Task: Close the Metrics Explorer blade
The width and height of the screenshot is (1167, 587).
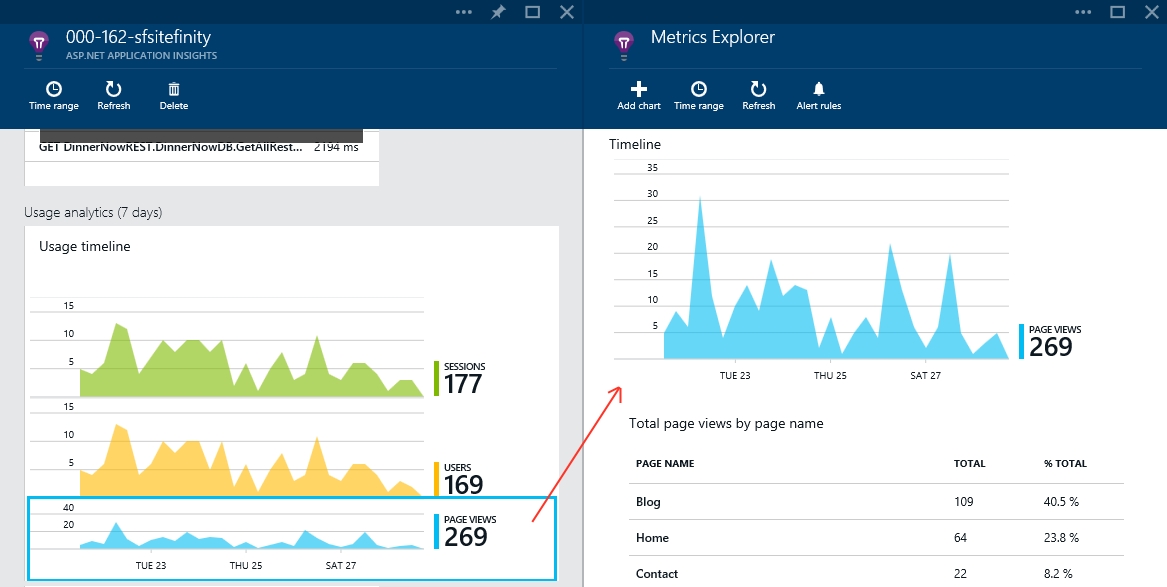Action: point(1151,12)
